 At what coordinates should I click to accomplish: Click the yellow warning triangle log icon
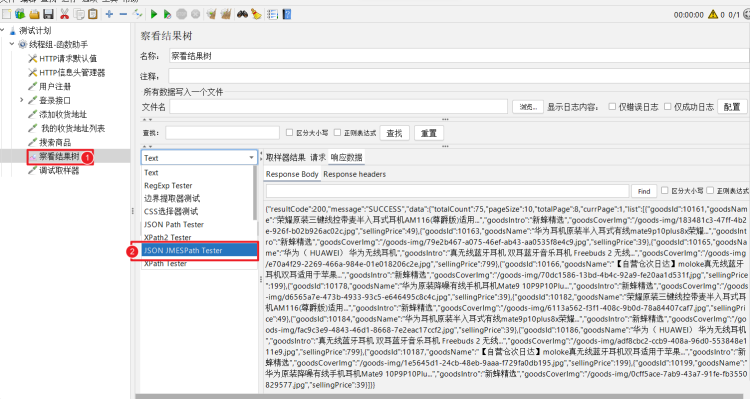coord(713,14)
